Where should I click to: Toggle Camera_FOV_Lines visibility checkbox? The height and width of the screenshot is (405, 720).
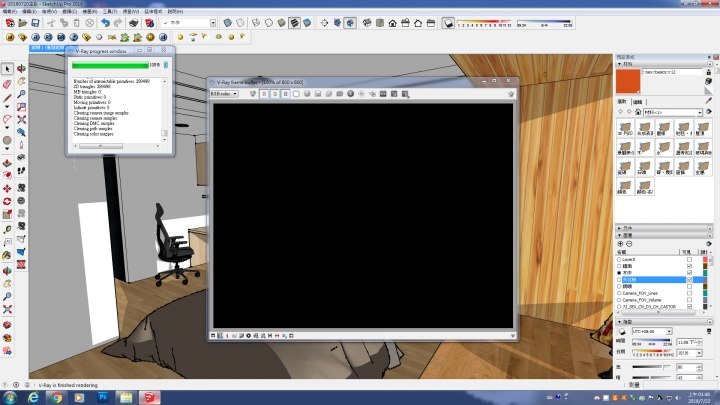tap(689, 293)
